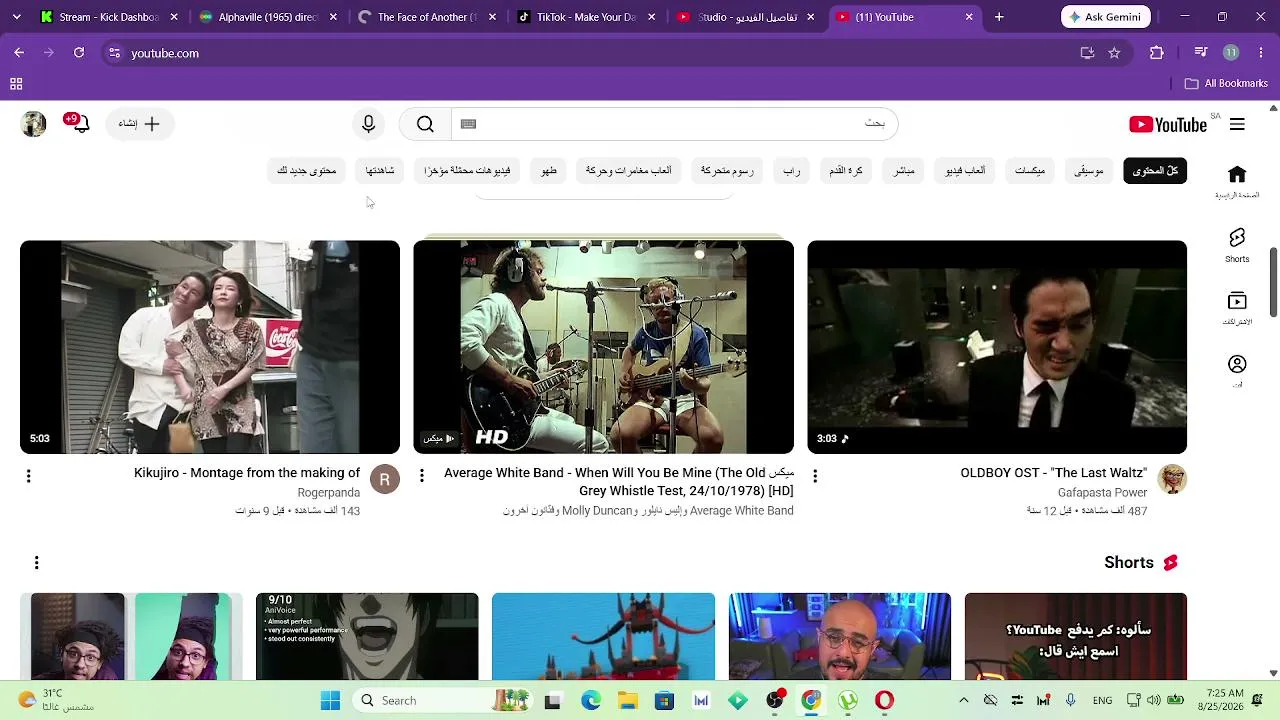Open the OLDBOY OST 'The Last Waltz' title
The image size is (1280, 720).
pos(1054,473)
